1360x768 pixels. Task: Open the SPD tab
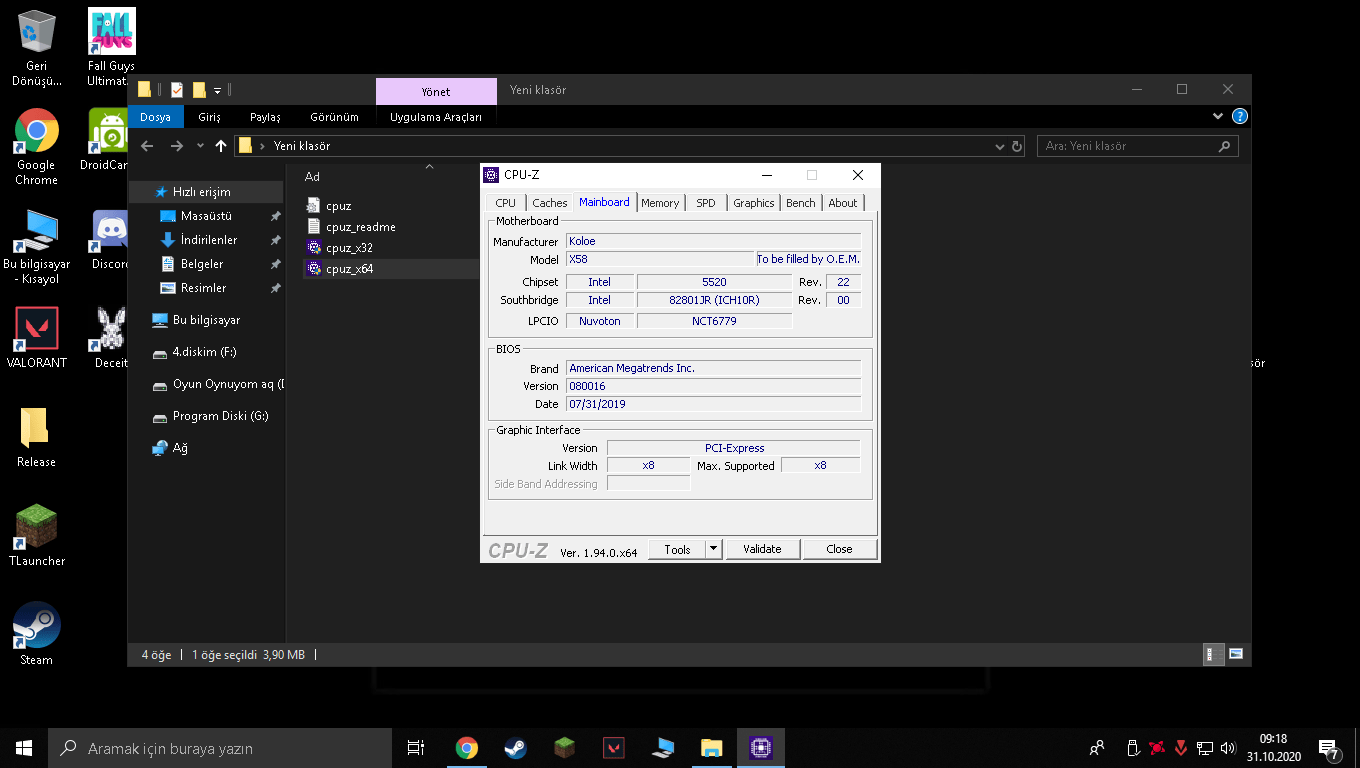[706, 203]
